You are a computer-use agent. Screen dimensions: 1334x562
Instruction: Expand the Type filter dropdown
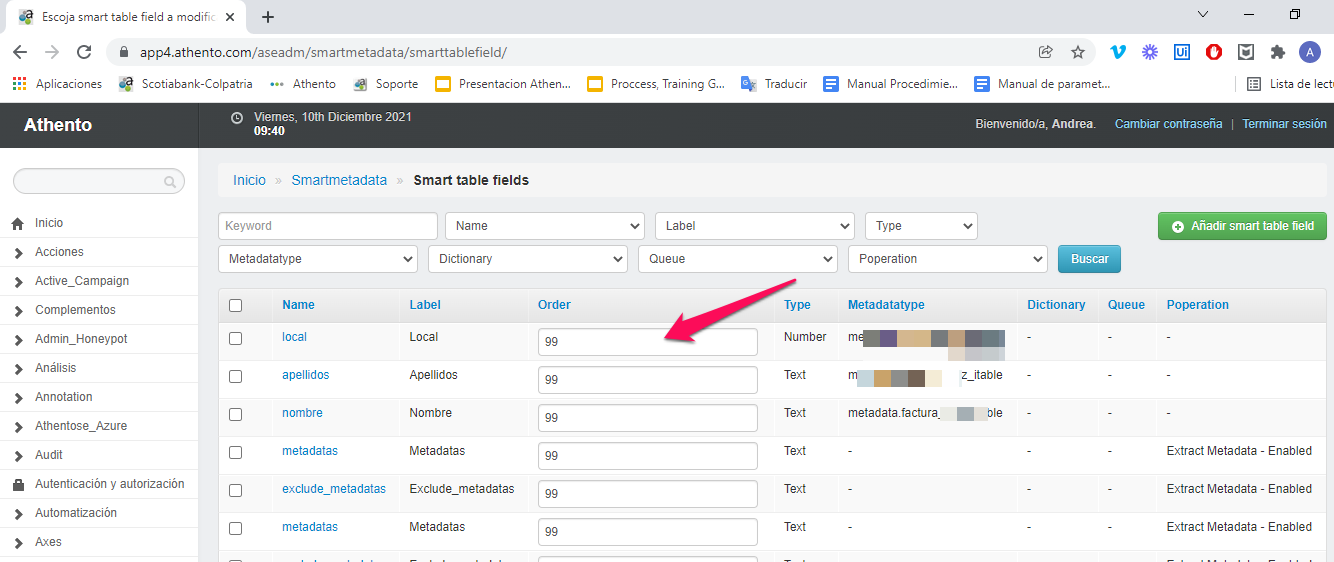coord(920,226)
